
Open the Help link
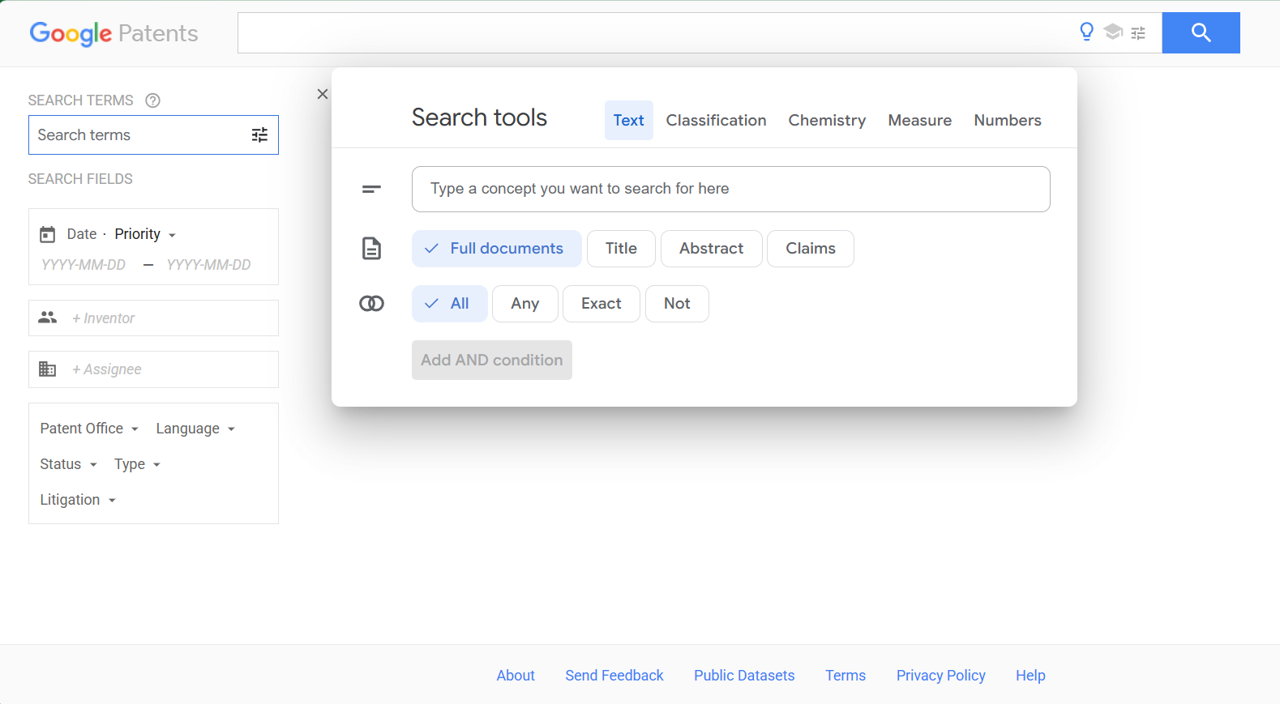pyautogui.click(x=1031, y=676)
